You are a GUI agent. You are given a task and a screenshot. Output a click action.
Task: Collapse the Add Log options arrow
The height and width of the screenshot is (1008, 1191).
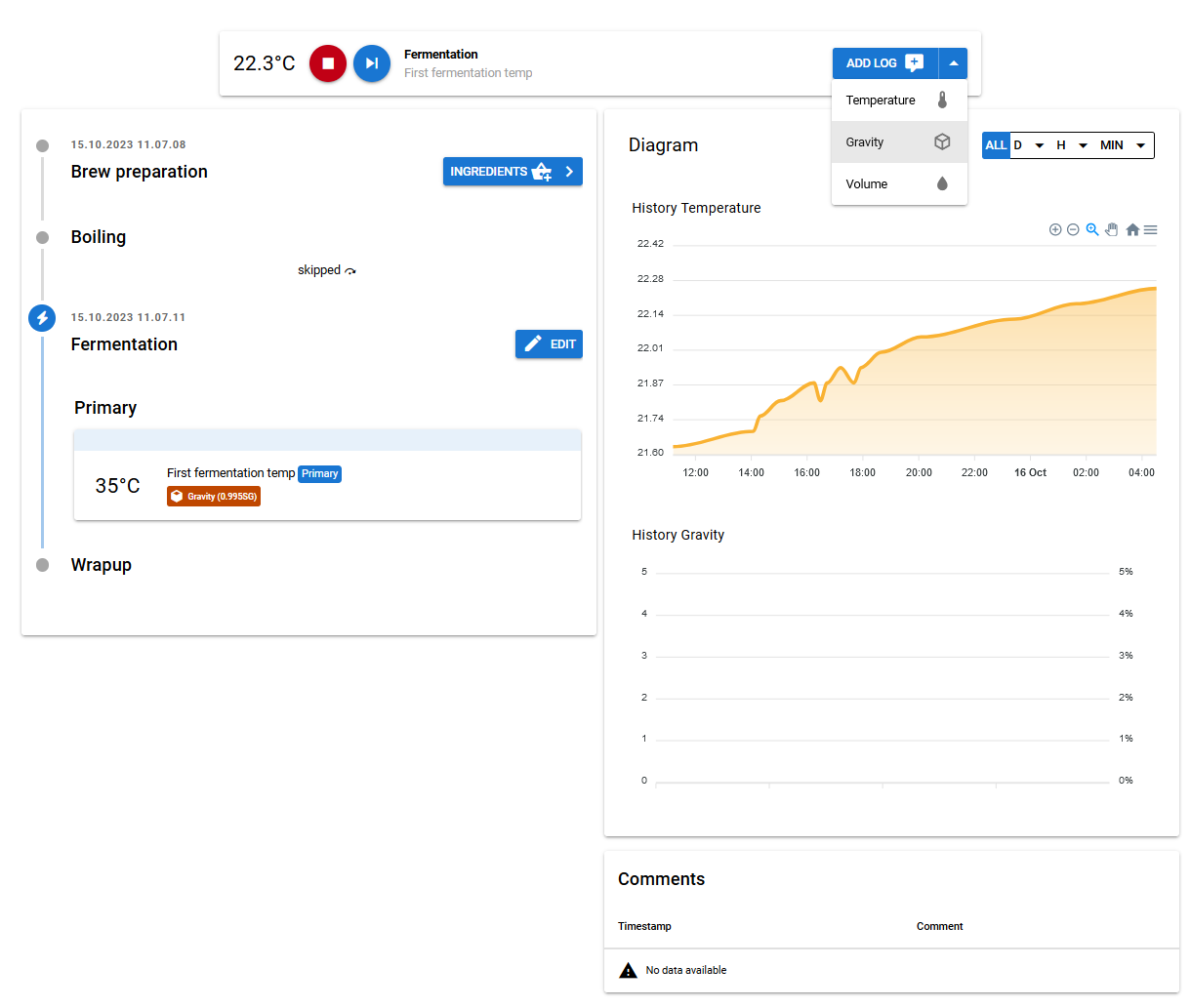pos(954,63)
